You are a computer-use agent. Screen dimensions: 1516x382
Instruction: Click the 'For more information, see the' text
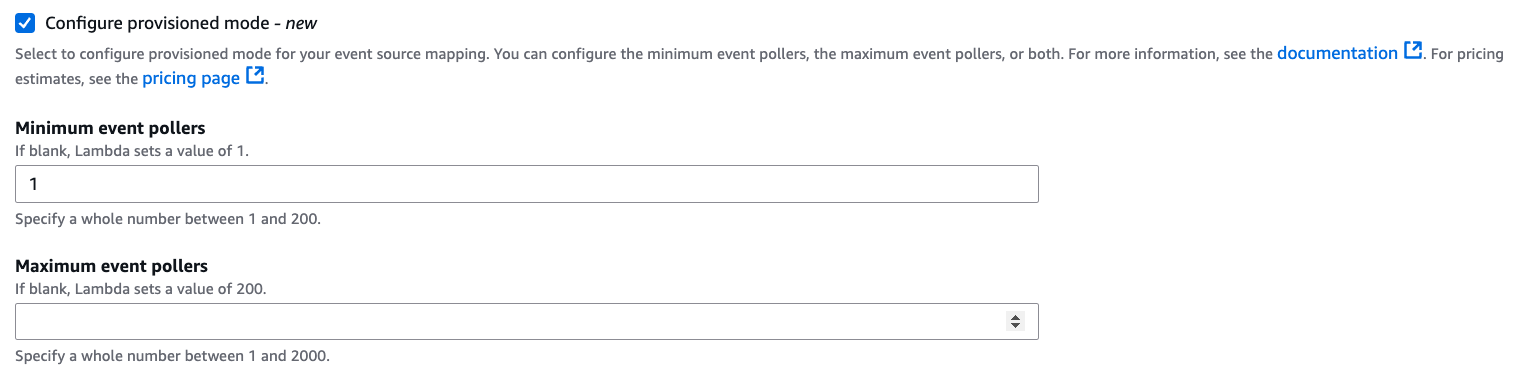pos(1170,54)
